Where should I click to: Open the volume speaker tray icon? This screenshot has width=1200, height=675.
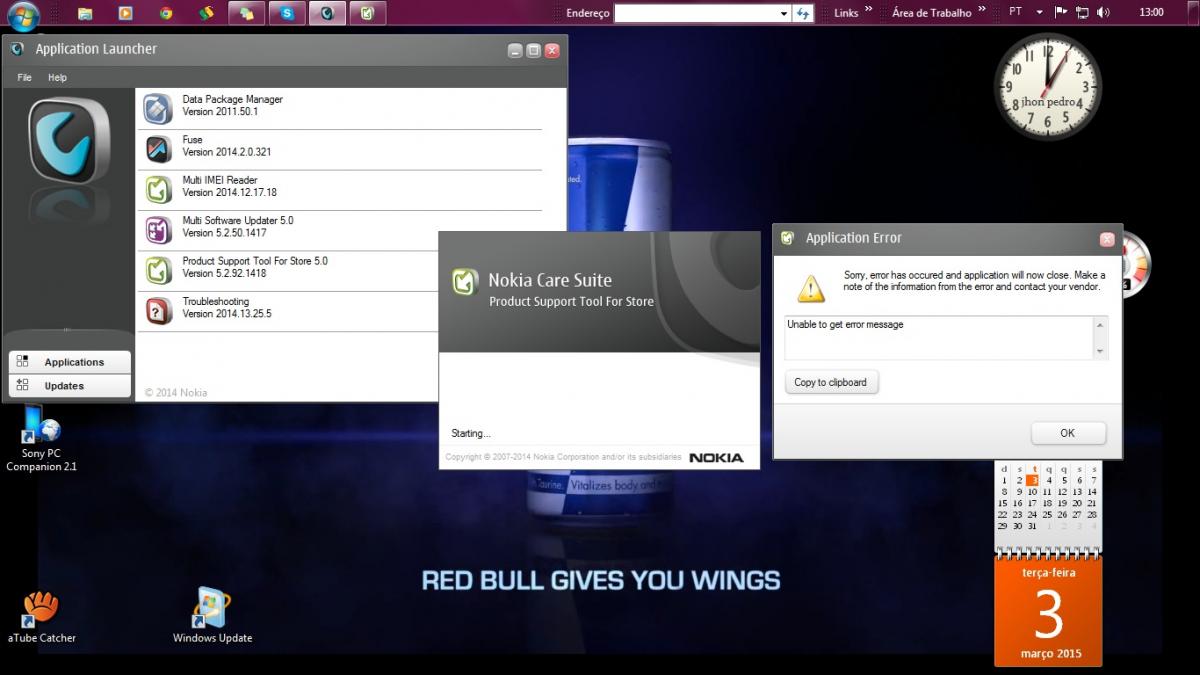tap(1103, 12)
